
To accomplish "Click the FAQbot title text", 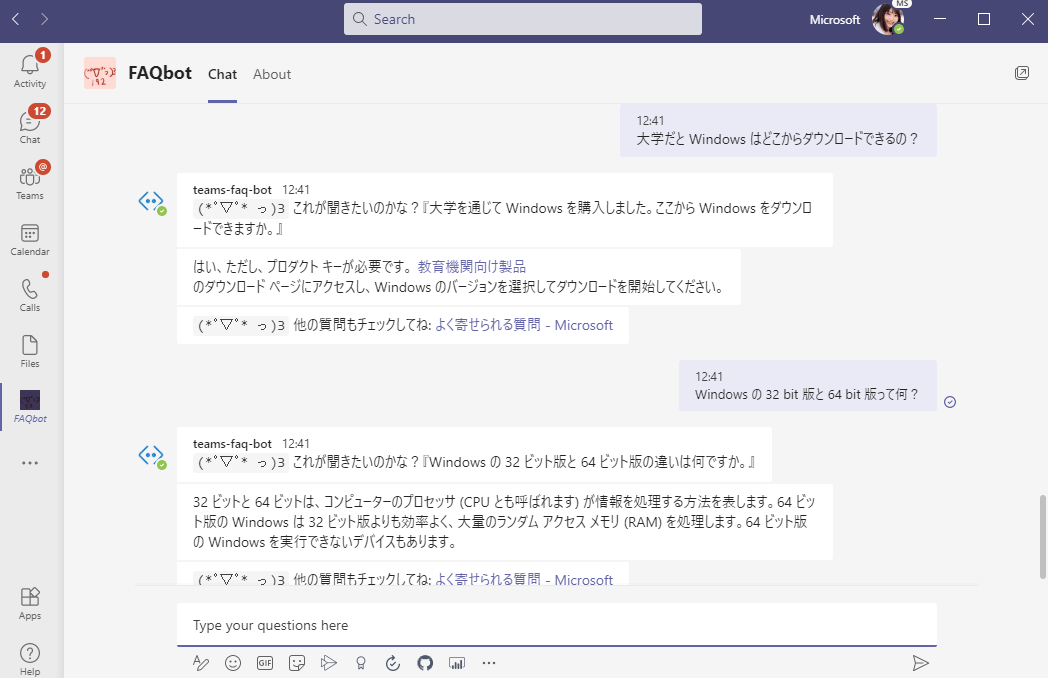I will pos(160,73).
